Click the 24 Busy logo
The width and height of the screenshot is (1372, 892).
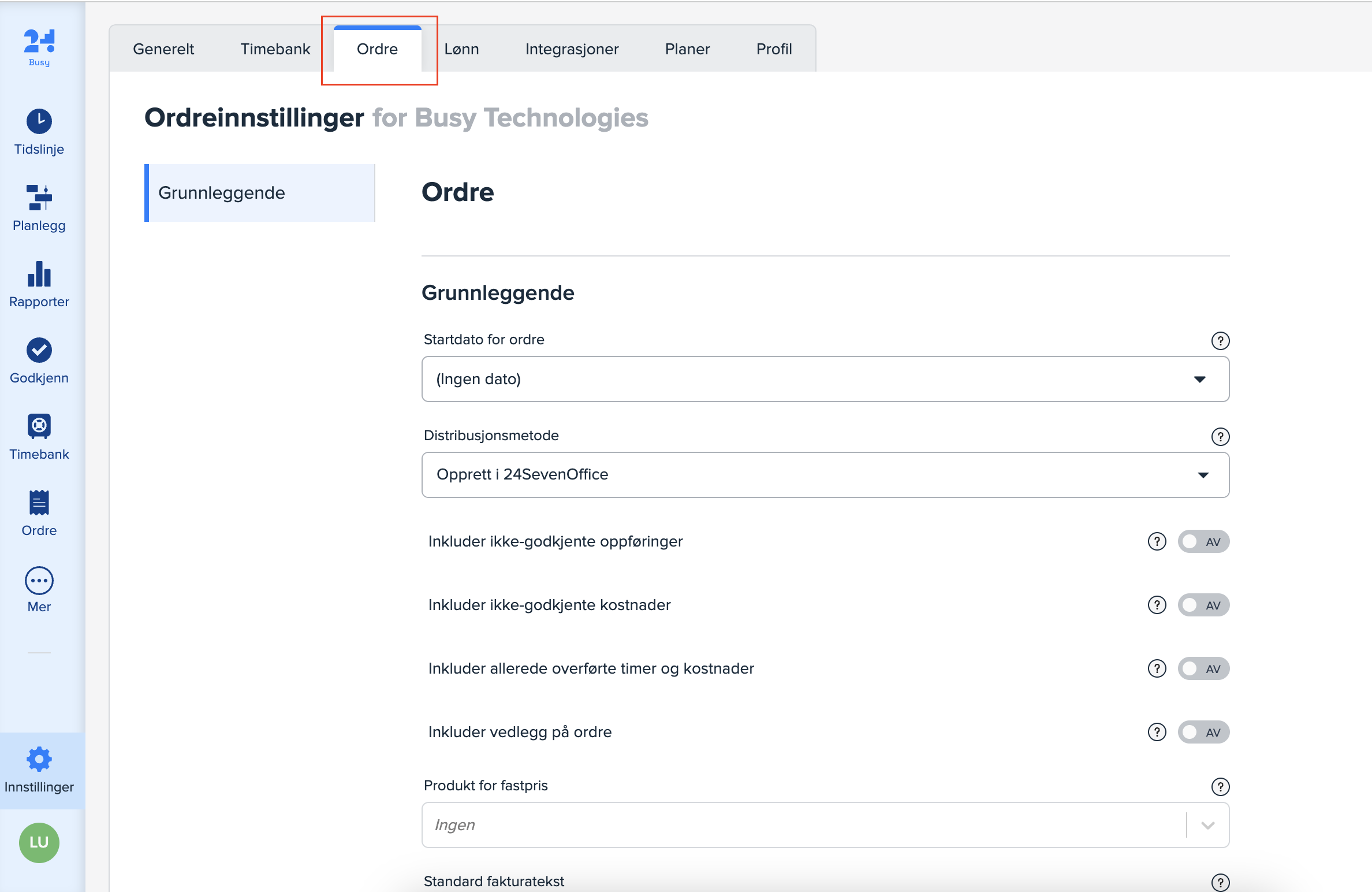[x=39, y=47]
